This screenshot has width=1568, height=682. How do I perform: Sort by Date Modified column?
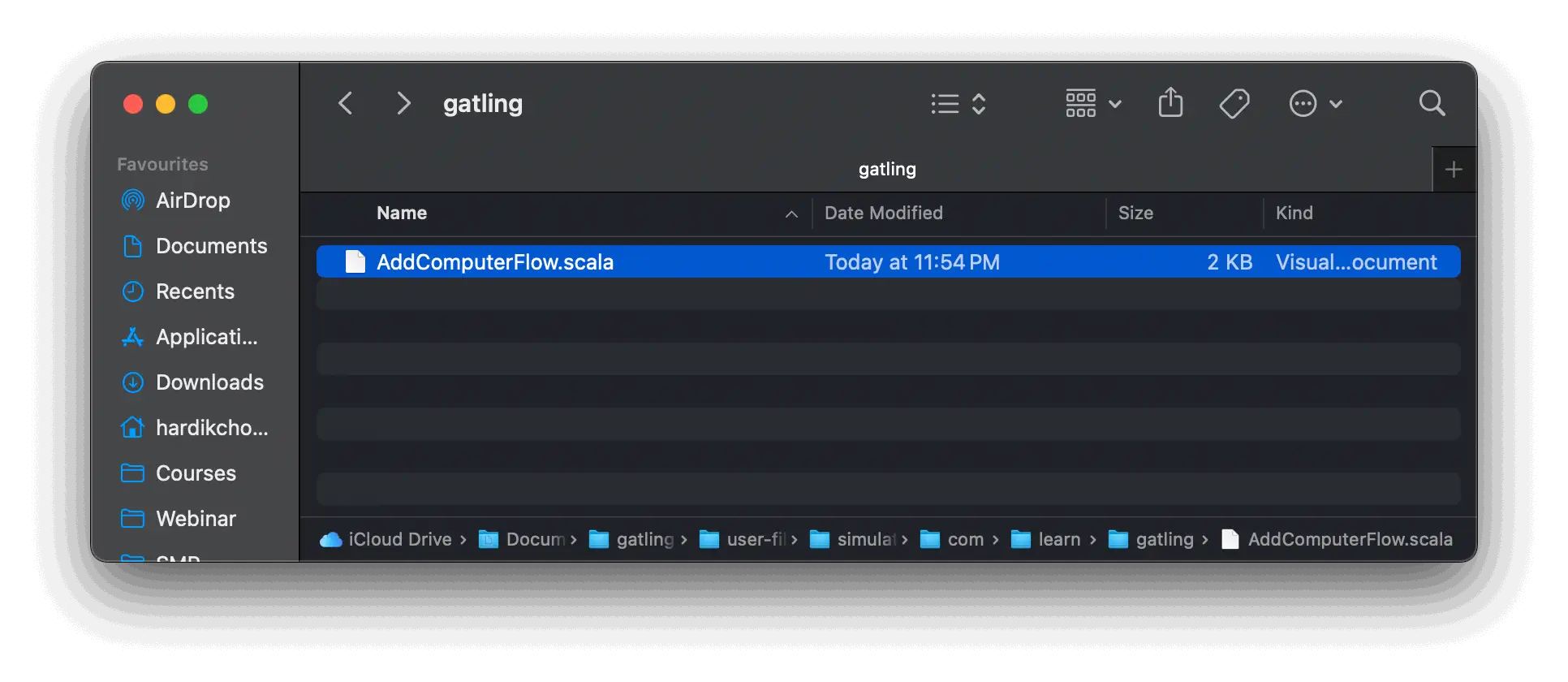[884, 213]
